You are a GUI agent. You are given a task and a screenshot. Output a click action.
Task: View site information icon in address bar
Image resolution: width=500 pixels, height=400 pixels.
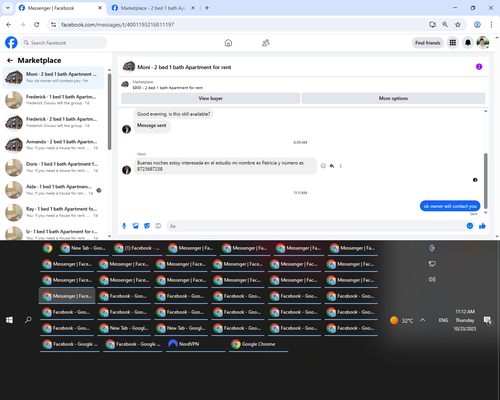[x=53, y=24]
